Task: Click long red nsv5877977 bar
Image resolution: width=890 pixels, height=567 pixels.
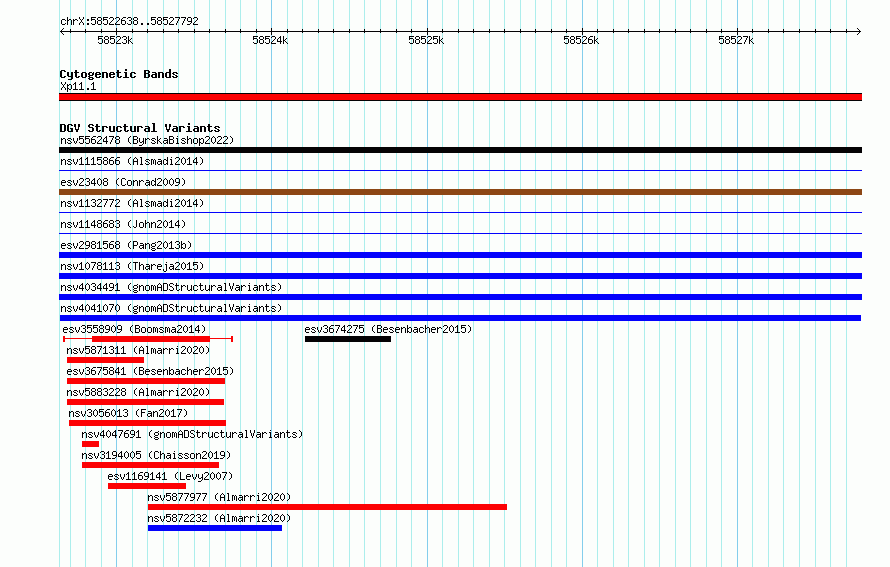Action: 328,507
